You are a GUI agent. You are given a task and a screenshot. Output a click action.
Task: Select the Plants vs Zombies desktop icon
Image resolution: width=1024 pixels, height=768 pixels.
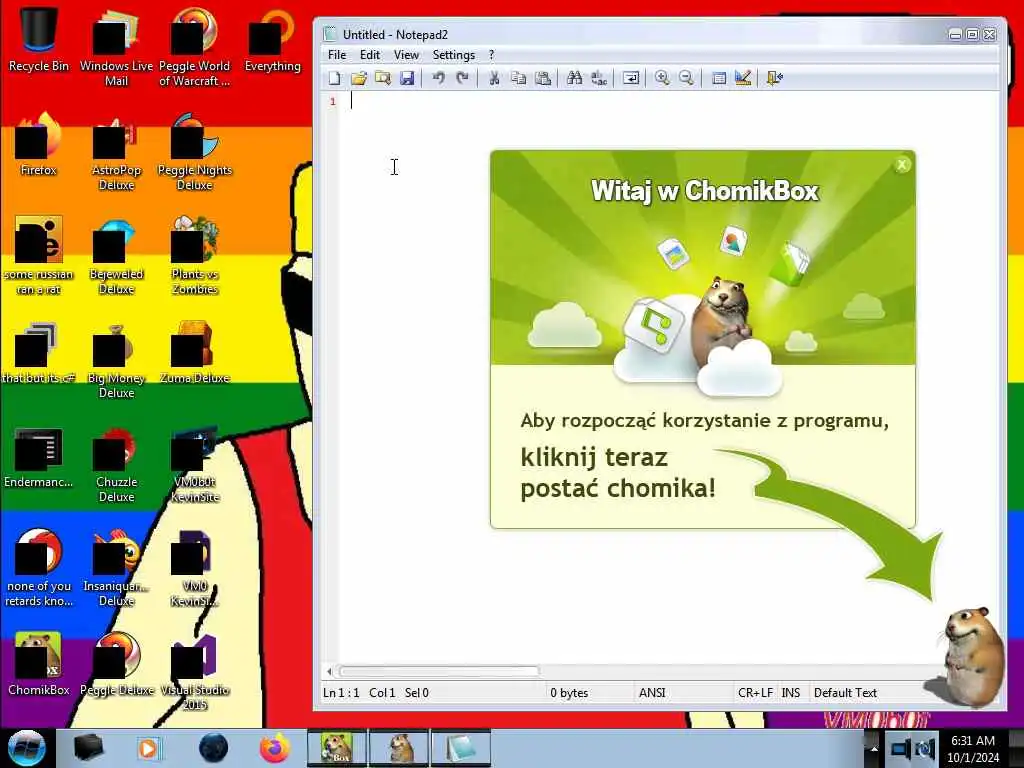(195, 255)
